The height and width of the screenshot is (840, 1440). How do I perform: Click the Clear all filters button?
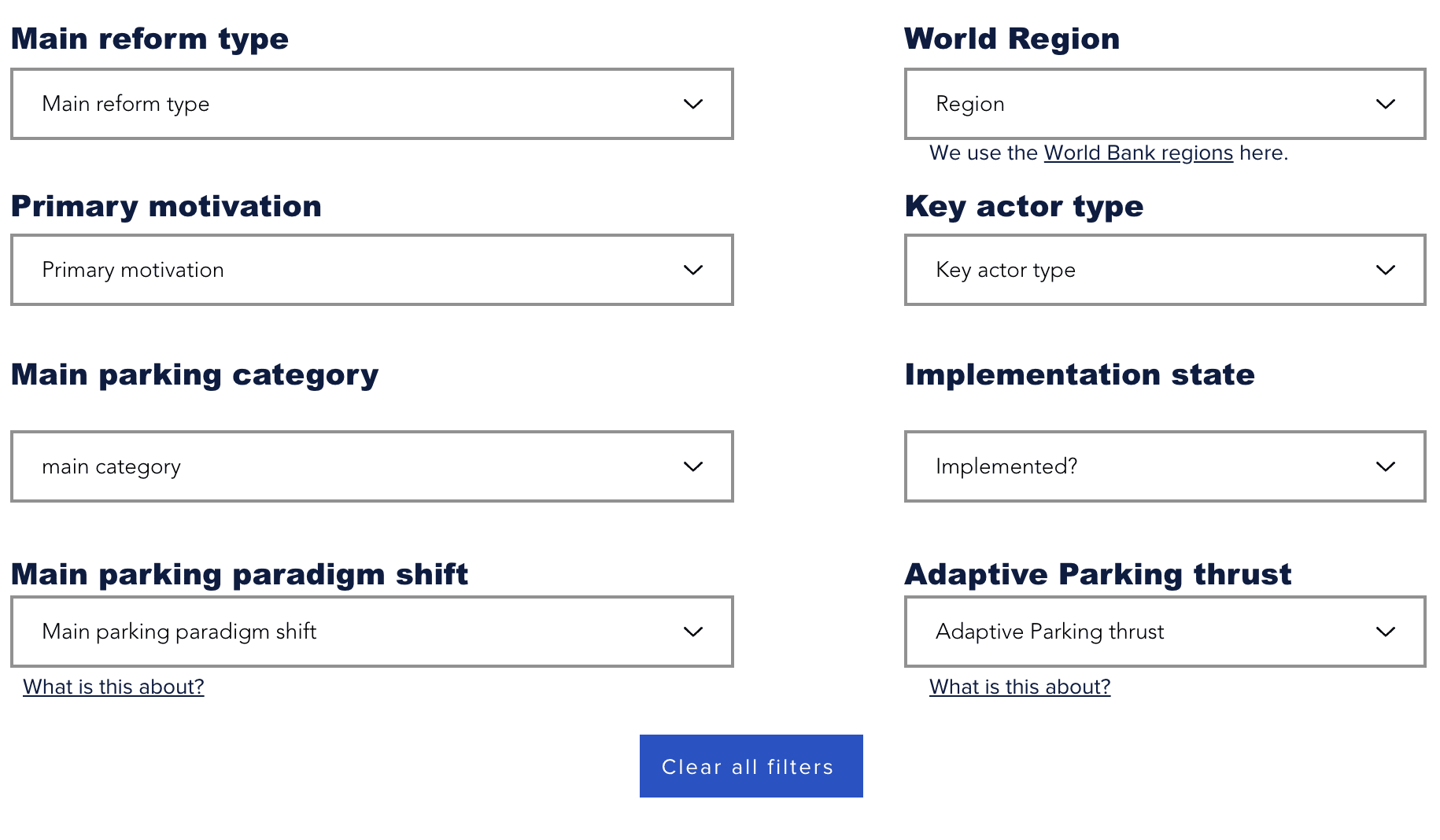click(x=751, y=766)
